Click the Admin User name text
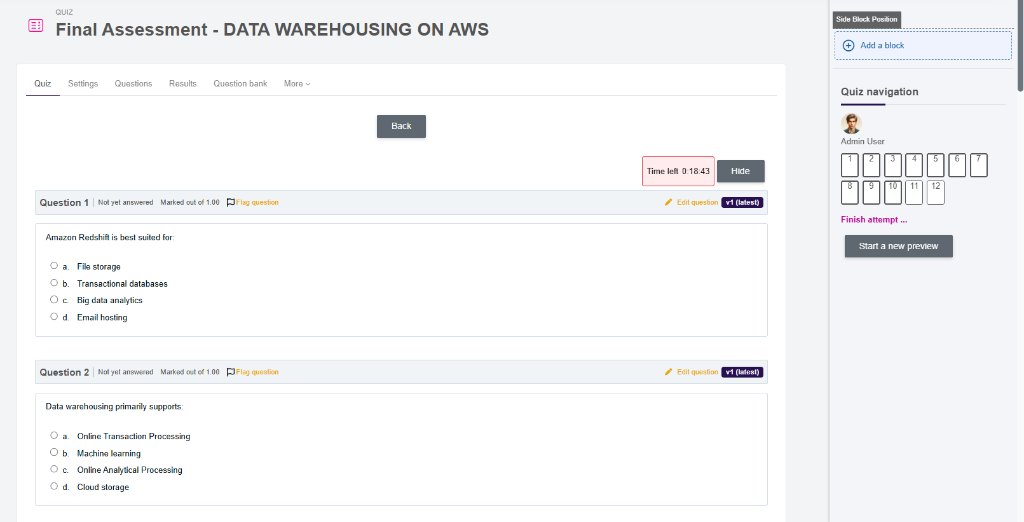This screenshot has height=522, width=1024. [863, 141]
